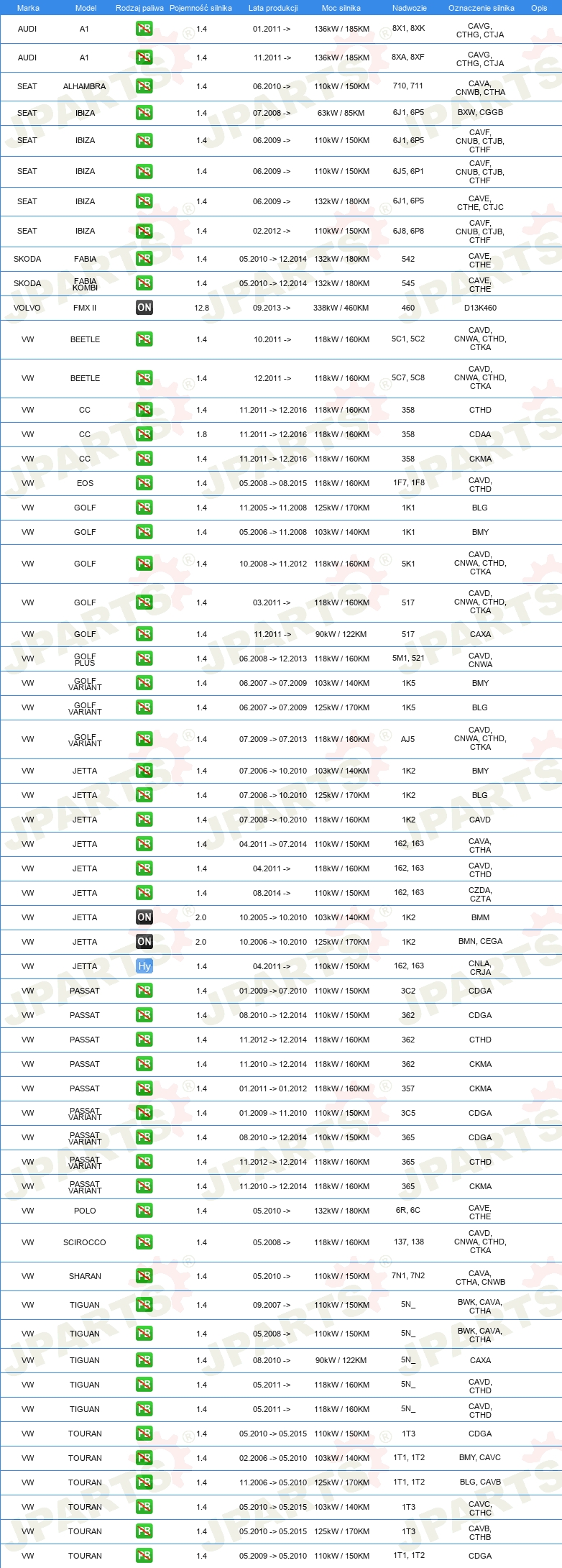
Task: Click the Nadwozie column header
Action: (410, 8)
